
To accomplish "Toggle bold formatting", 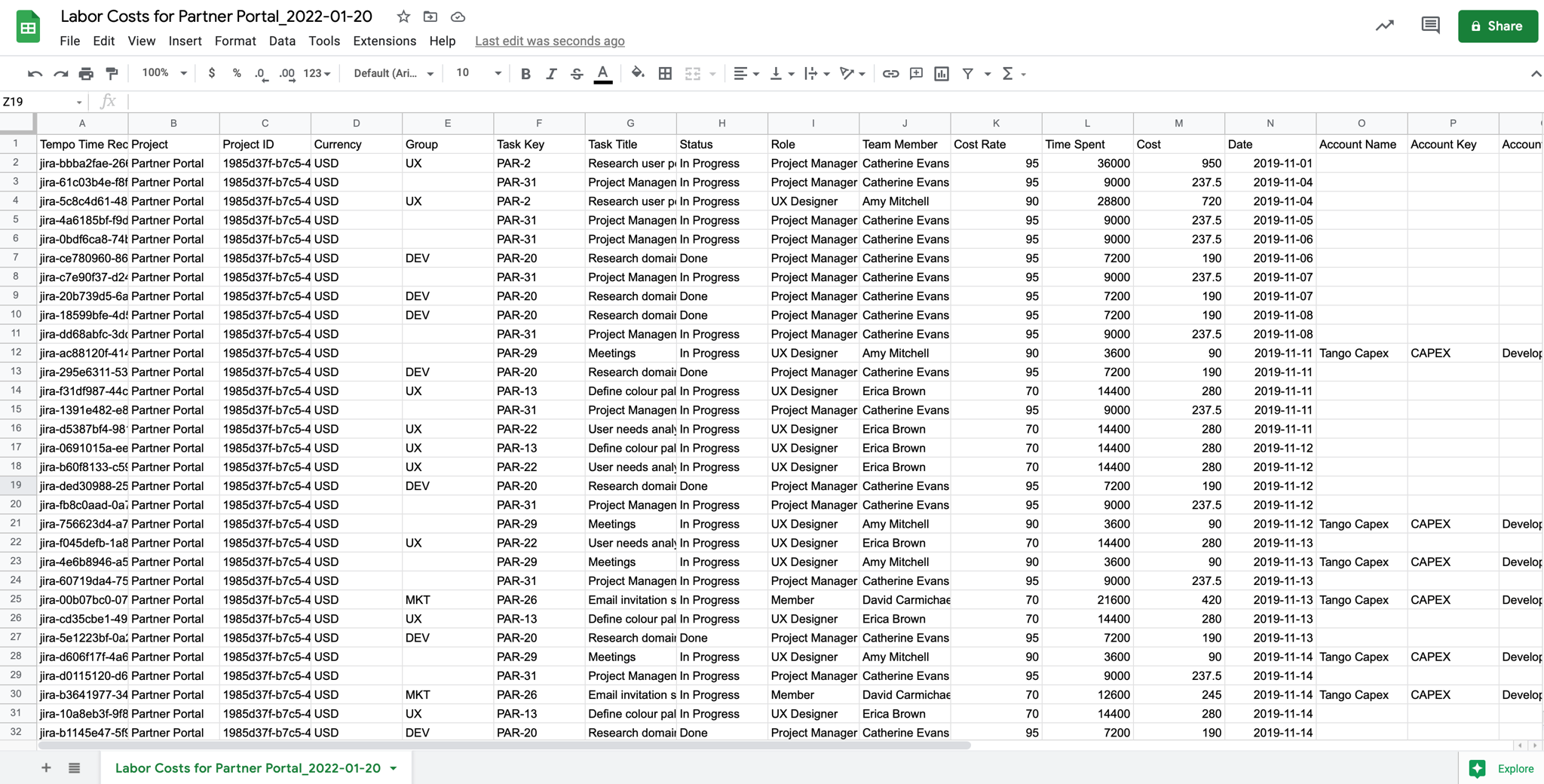I will [525, 73].
